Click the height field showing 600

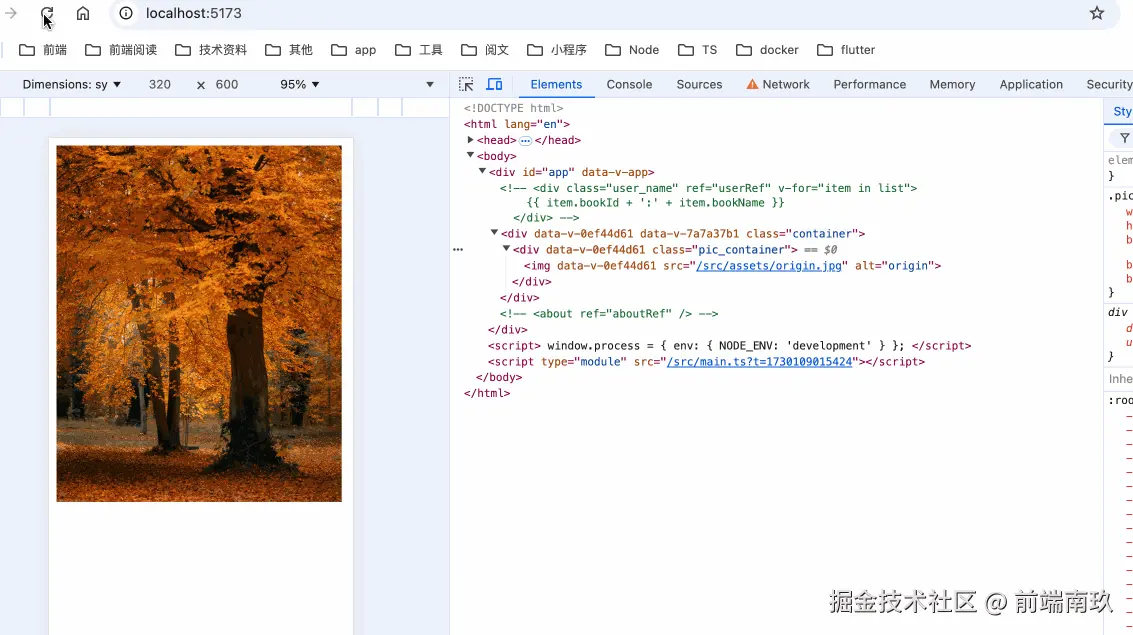point(227,85)
